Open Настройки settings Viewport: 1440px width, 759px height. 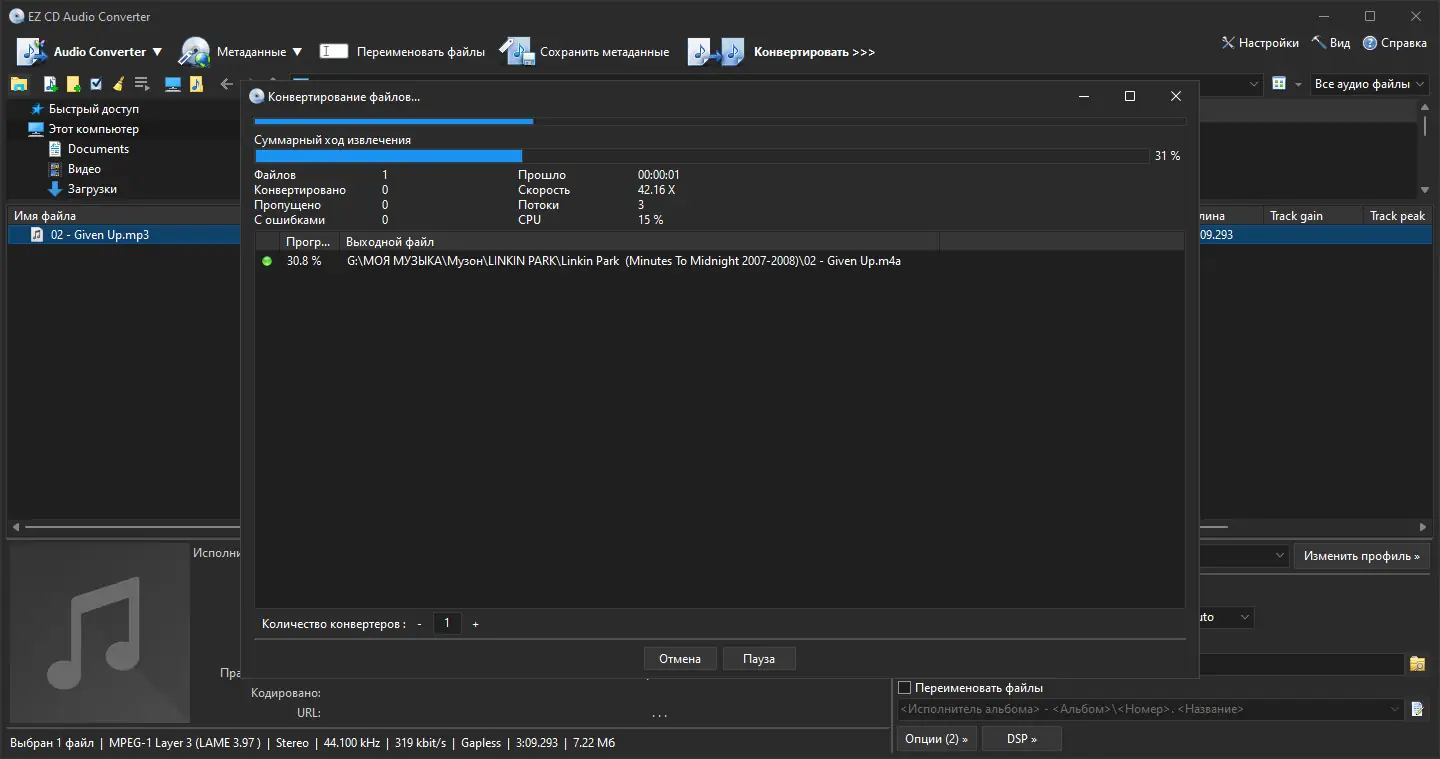[x=1260, y=43]
